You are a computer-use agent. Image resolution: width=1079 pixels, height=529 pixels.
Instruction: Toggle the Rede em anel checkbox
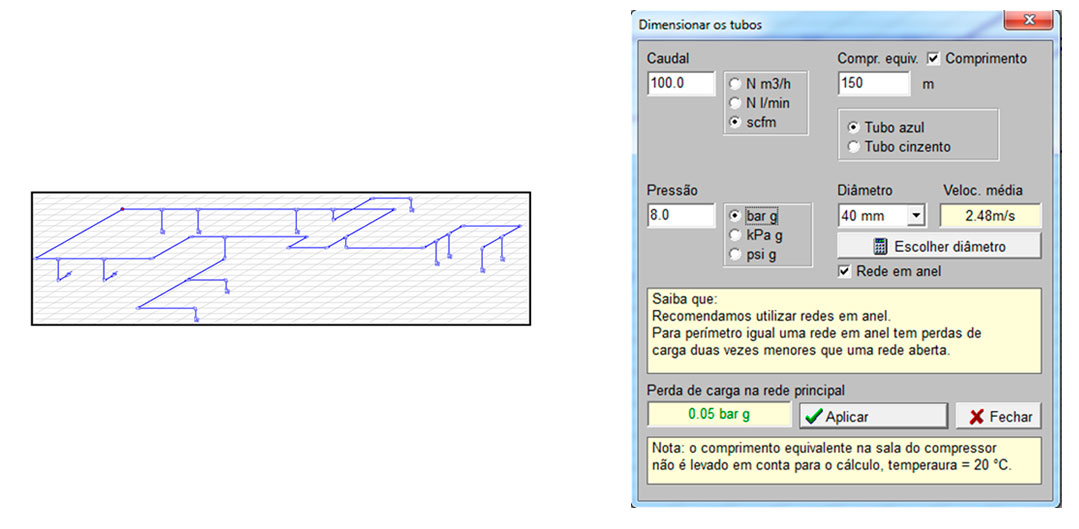tap(844, 271)
